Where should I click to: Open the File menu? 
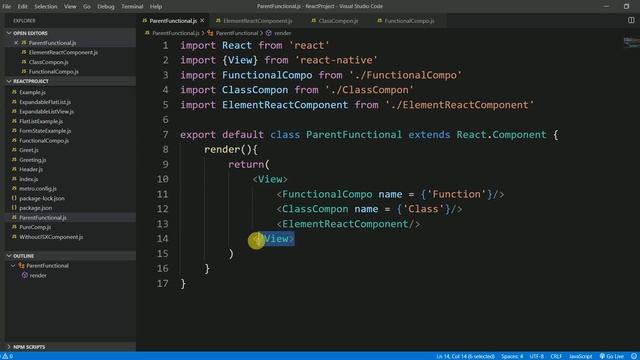point(7,7)
